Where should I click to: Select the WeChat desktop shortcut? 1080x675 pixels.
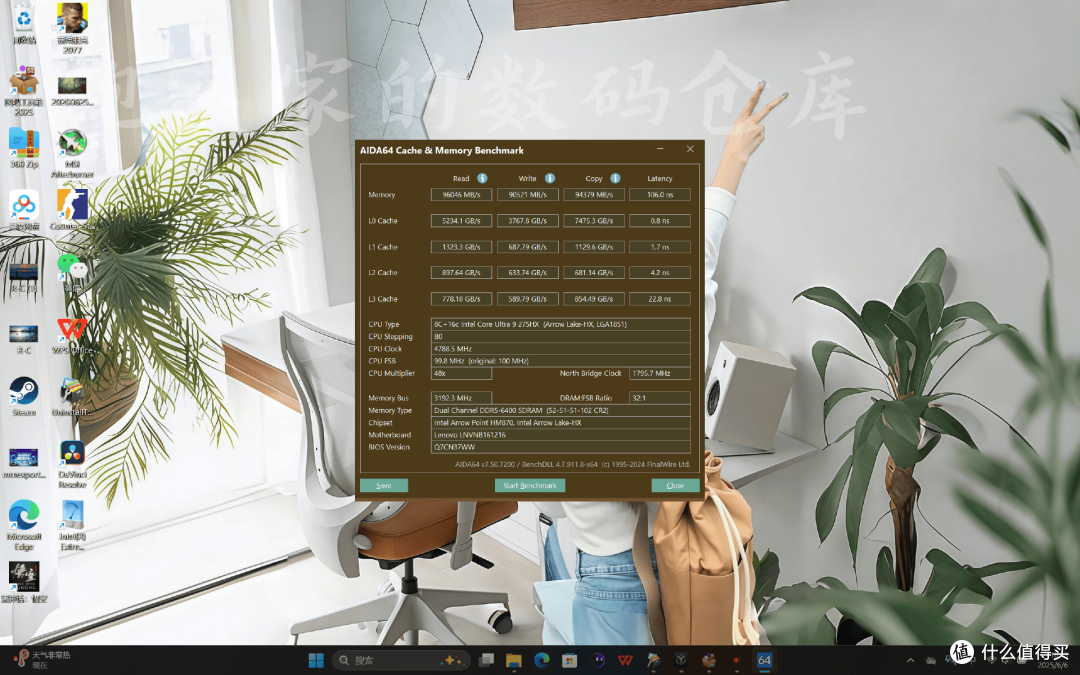[x=72, y=272]
